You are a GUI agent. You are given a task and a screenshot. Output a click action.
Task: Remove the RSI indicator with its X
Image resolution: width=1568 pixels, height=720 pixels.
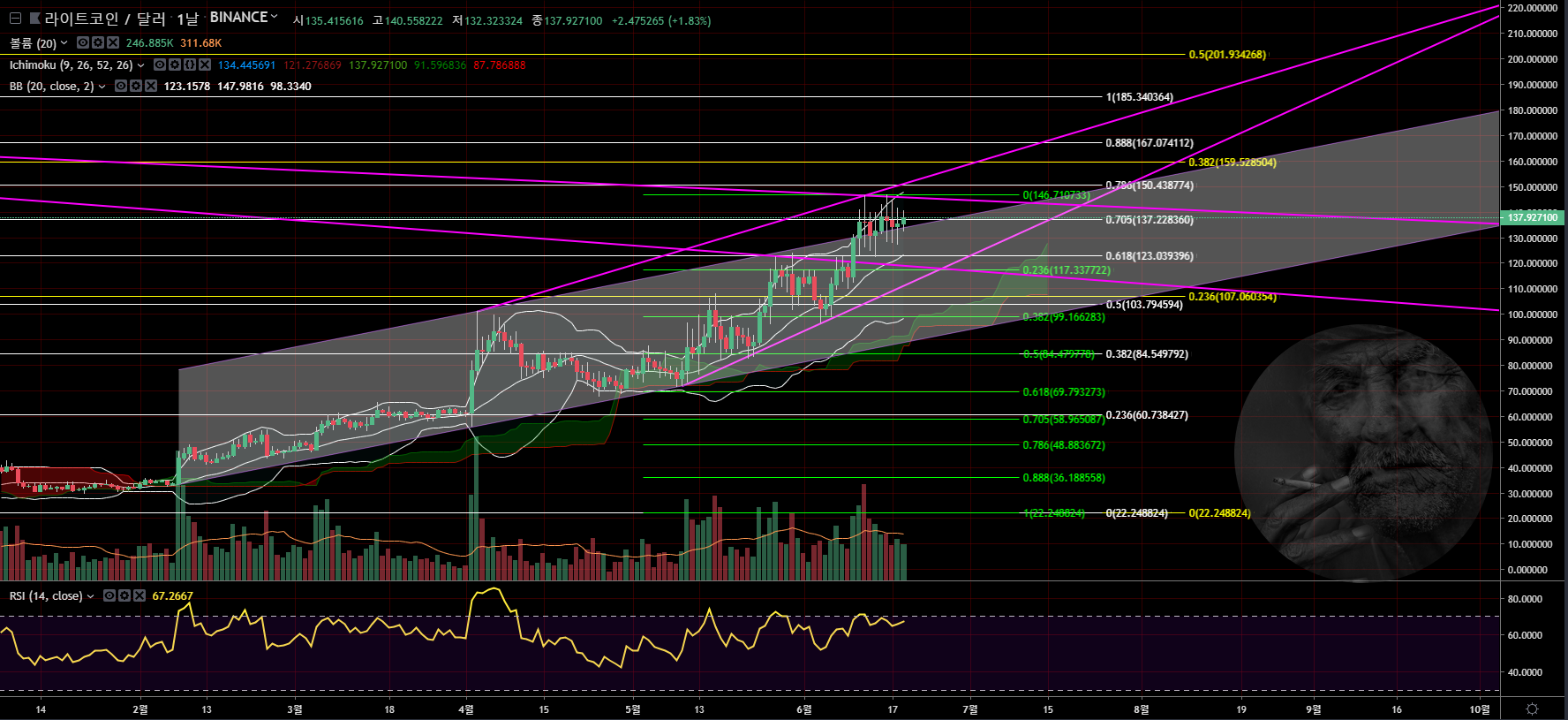point(139,595)
